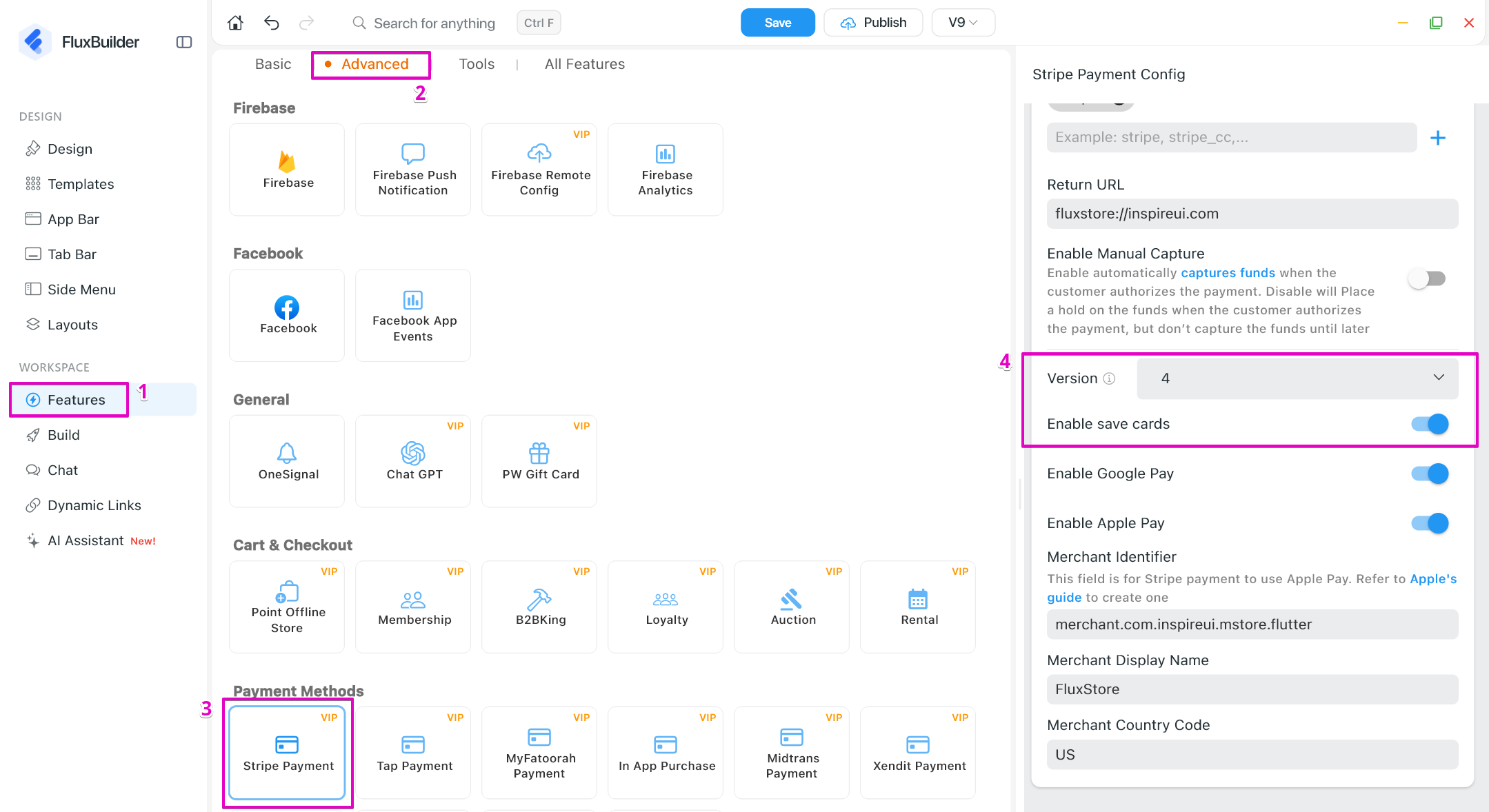Open PW Gift Card feature
This screenshot has height=812, width=1489.
pos(539,461)
